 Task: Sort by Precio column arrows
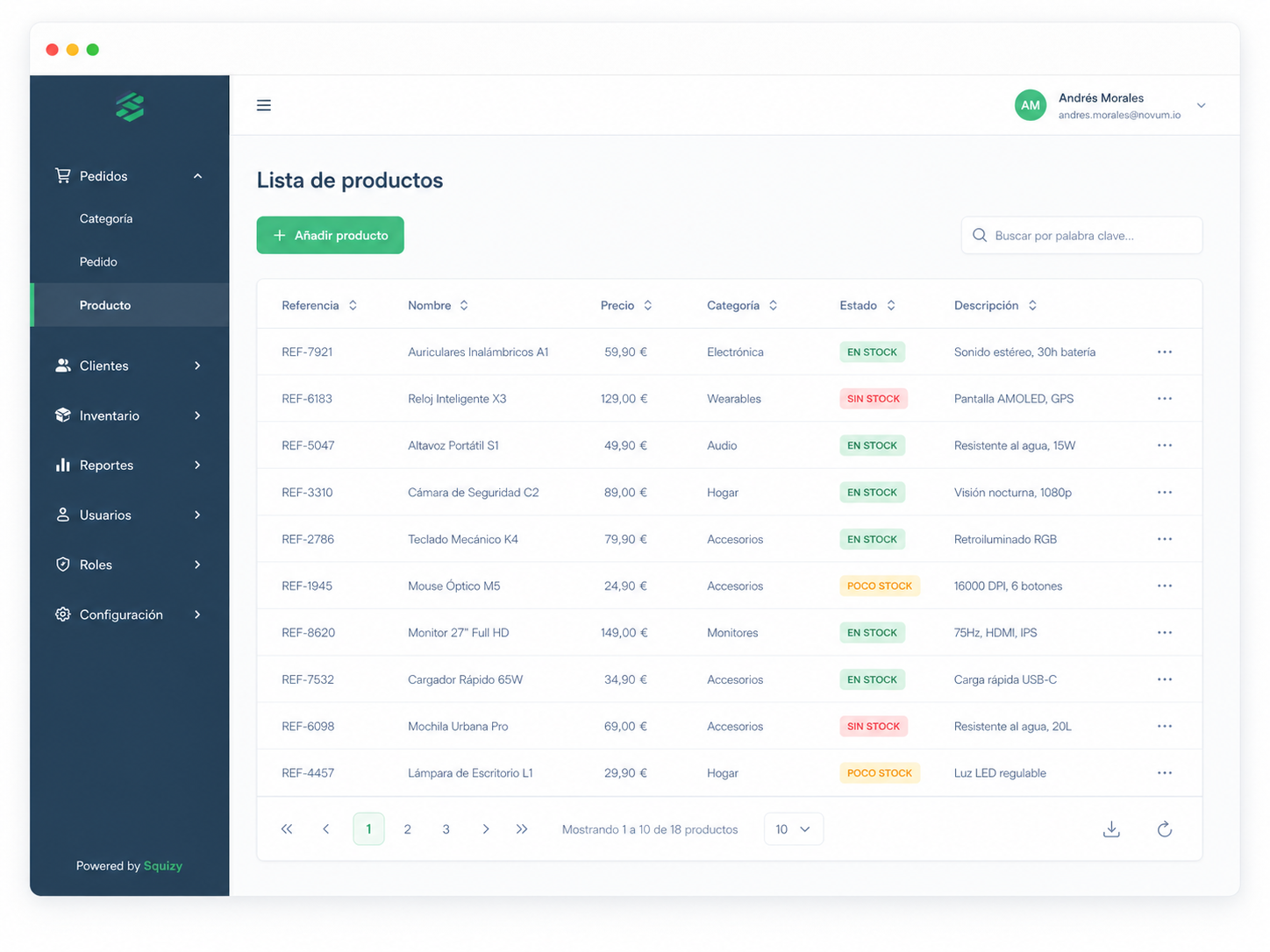tap(648, 305)
